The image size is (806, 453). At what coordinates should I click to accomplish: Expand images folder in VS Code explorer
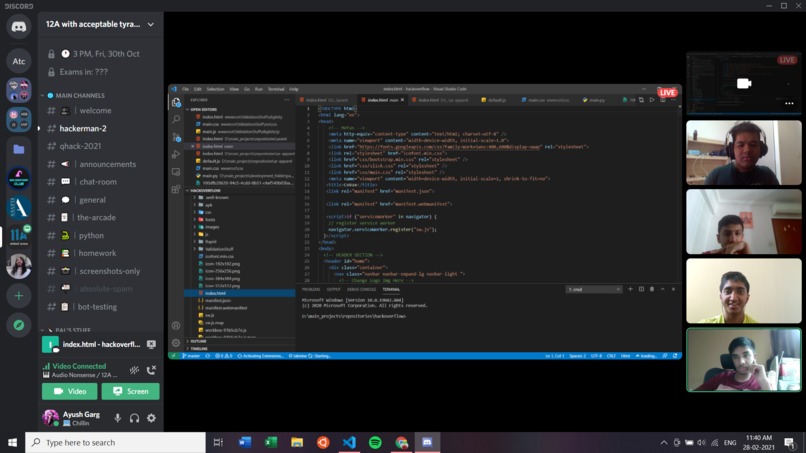212,227
